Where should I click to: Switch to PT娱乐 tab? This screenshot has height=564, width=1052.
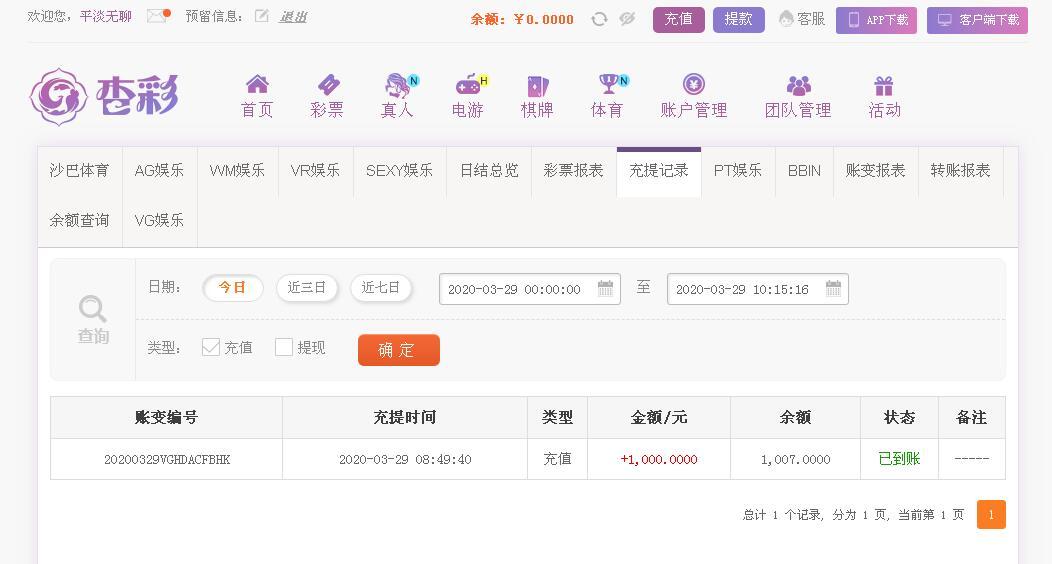point(738,171)
